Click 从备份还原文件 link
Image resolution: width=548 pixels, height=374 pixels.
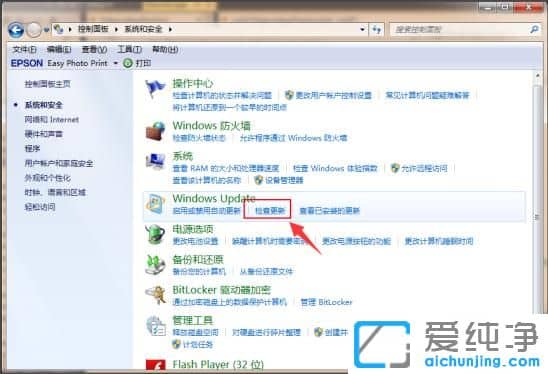266,272
